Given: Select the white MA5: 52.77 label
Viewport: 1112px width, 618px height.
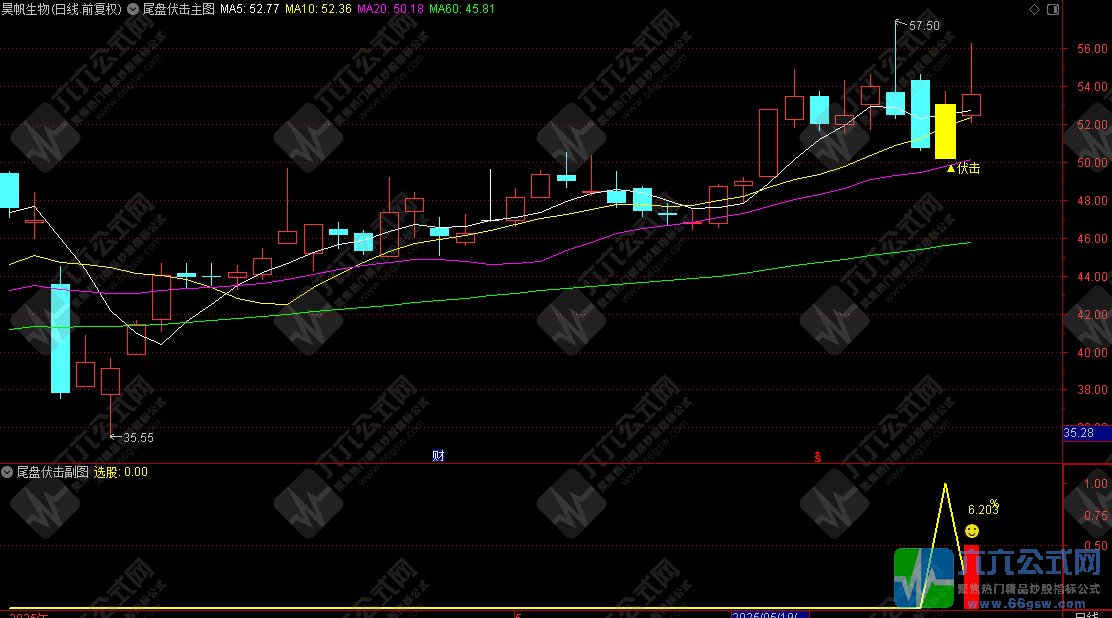Looking at the screenshot, I should pyautogui.click(x=249, y=9).
